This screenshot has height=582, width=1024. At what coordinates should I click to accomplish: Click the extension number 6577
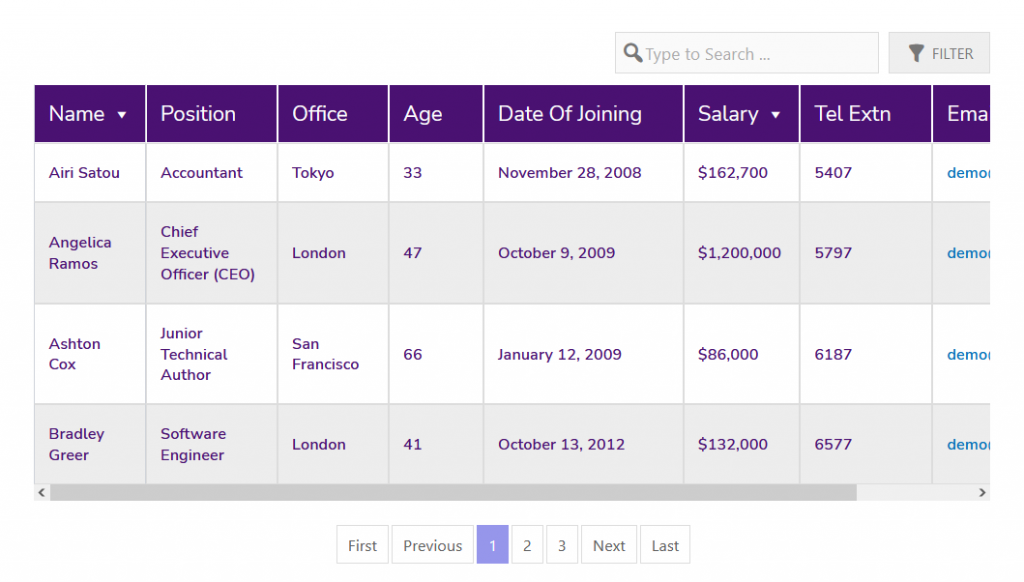click(833, 444)
